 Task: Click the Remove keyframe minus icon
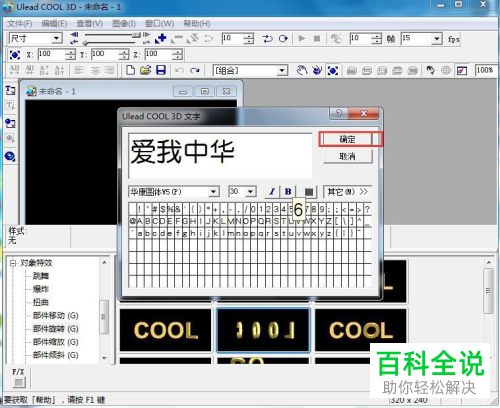[x=177, y=39]
